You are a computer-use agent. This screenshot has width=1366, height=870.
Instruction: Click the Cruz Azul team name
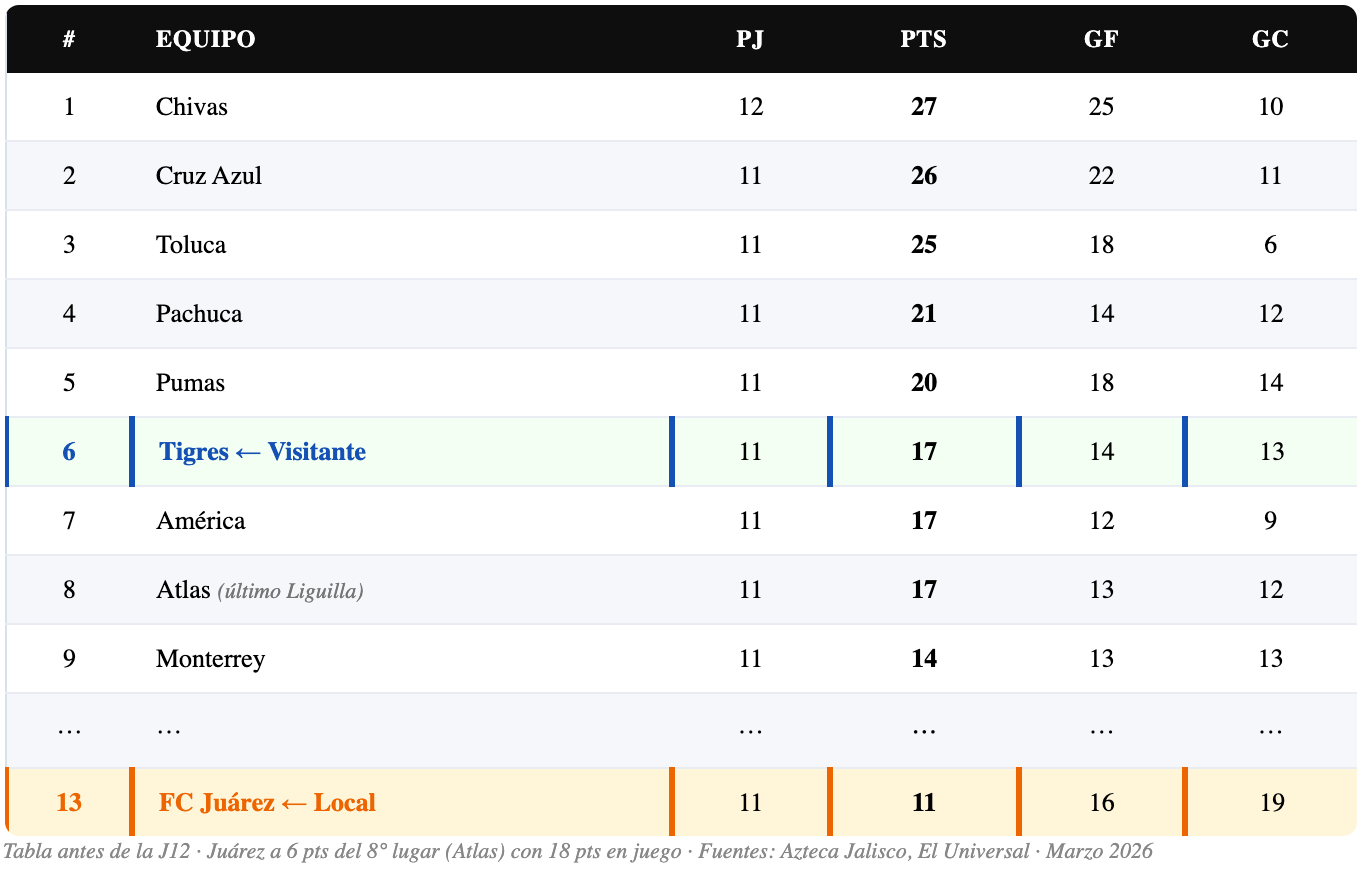(209, 176)
